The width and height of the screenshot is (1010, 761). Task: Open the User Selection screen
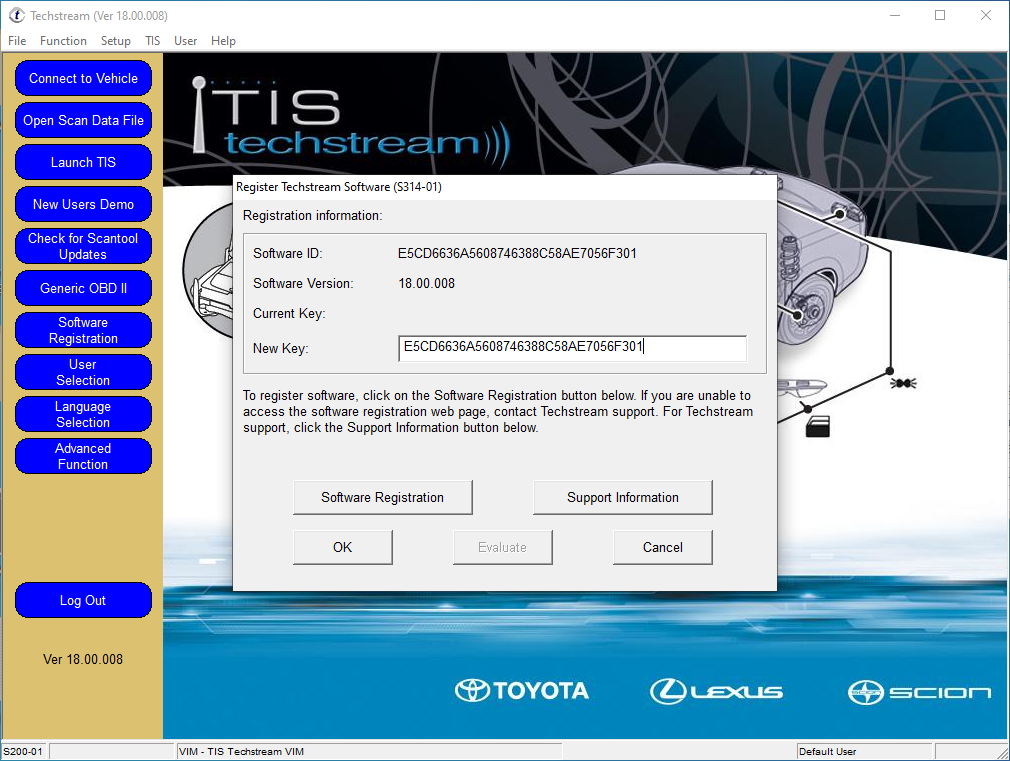(83, 372)
